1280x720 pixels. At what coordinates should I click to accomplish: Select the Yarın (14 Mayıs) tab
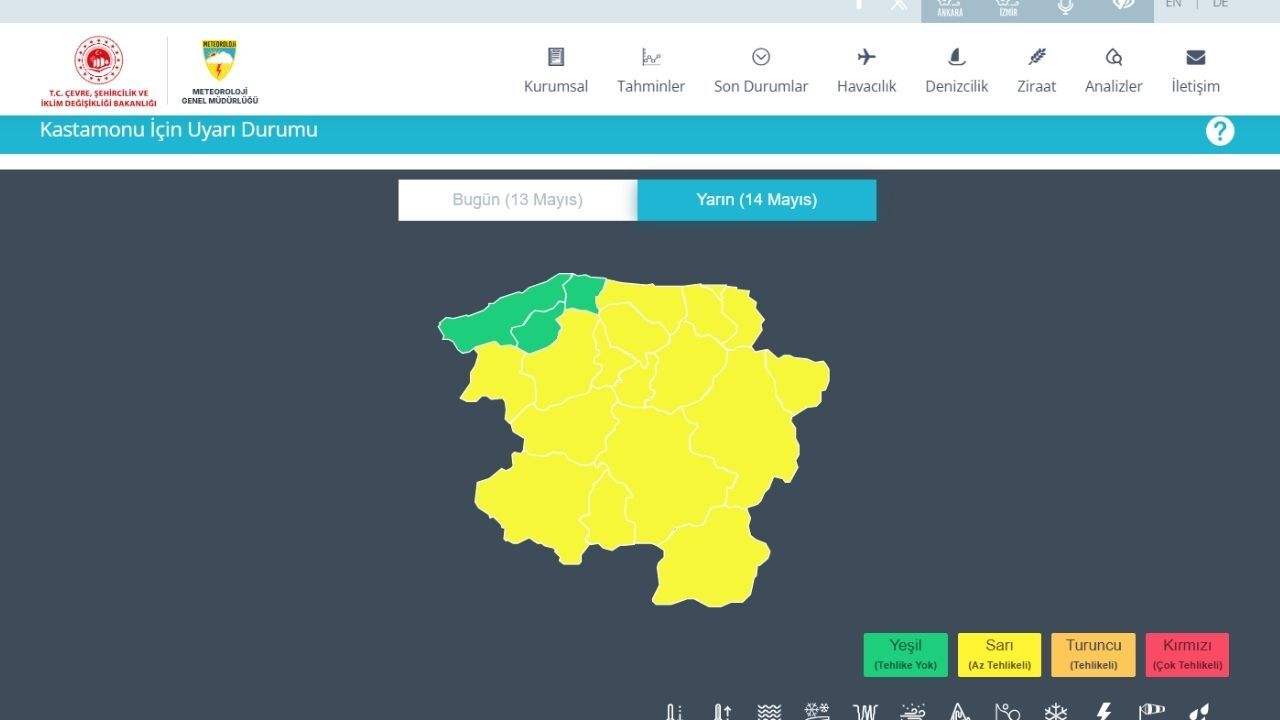click(x=757, y=200)
